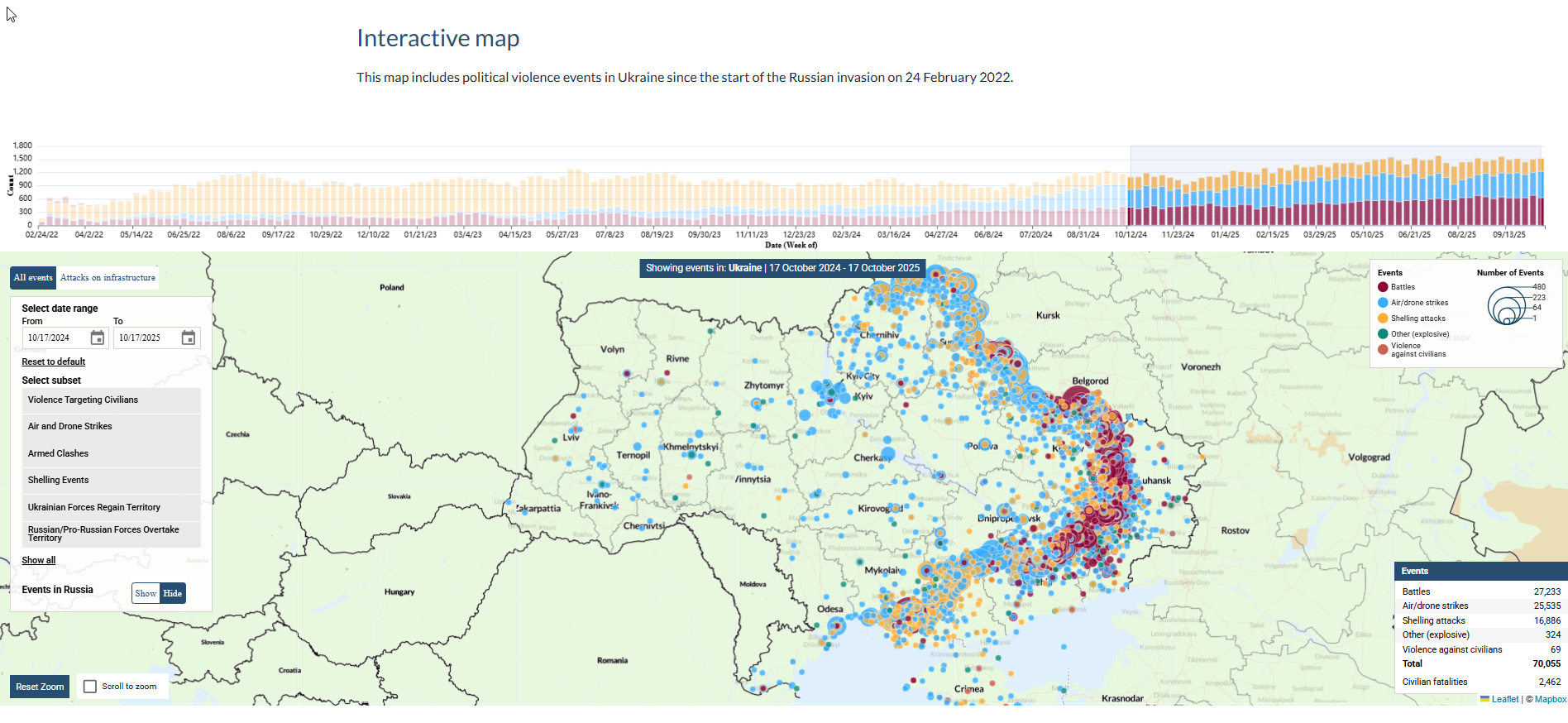Open the To date calendar picker
Image resolution: width=1568 pixels, height=723 pixels.
tap(189, 338)
